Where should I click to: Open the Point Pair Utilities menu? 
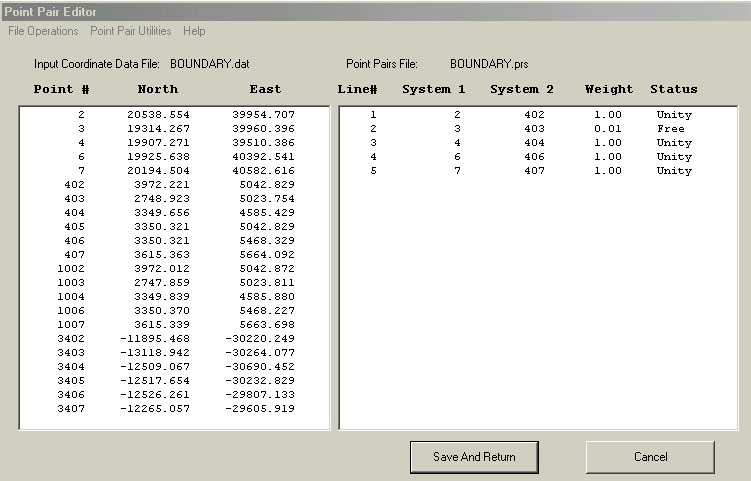click(130, 31)
